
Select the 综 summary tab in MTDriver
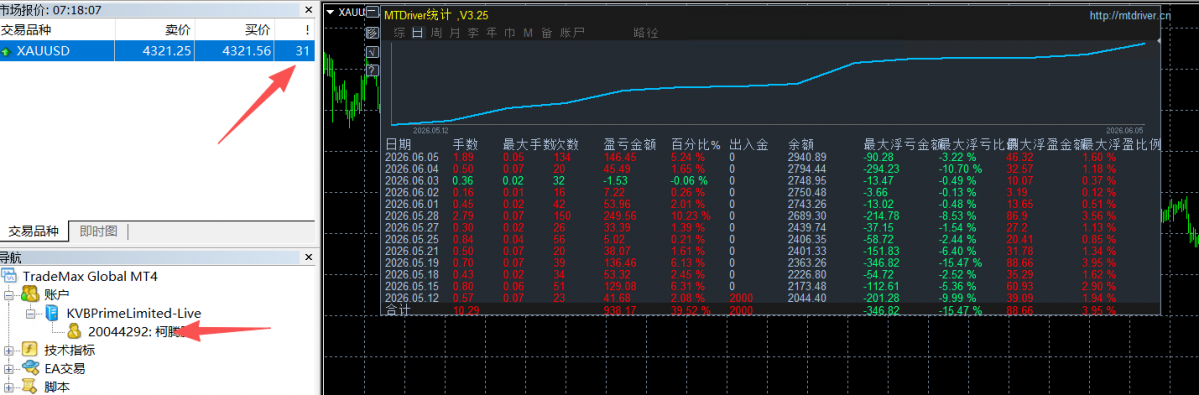399,33
